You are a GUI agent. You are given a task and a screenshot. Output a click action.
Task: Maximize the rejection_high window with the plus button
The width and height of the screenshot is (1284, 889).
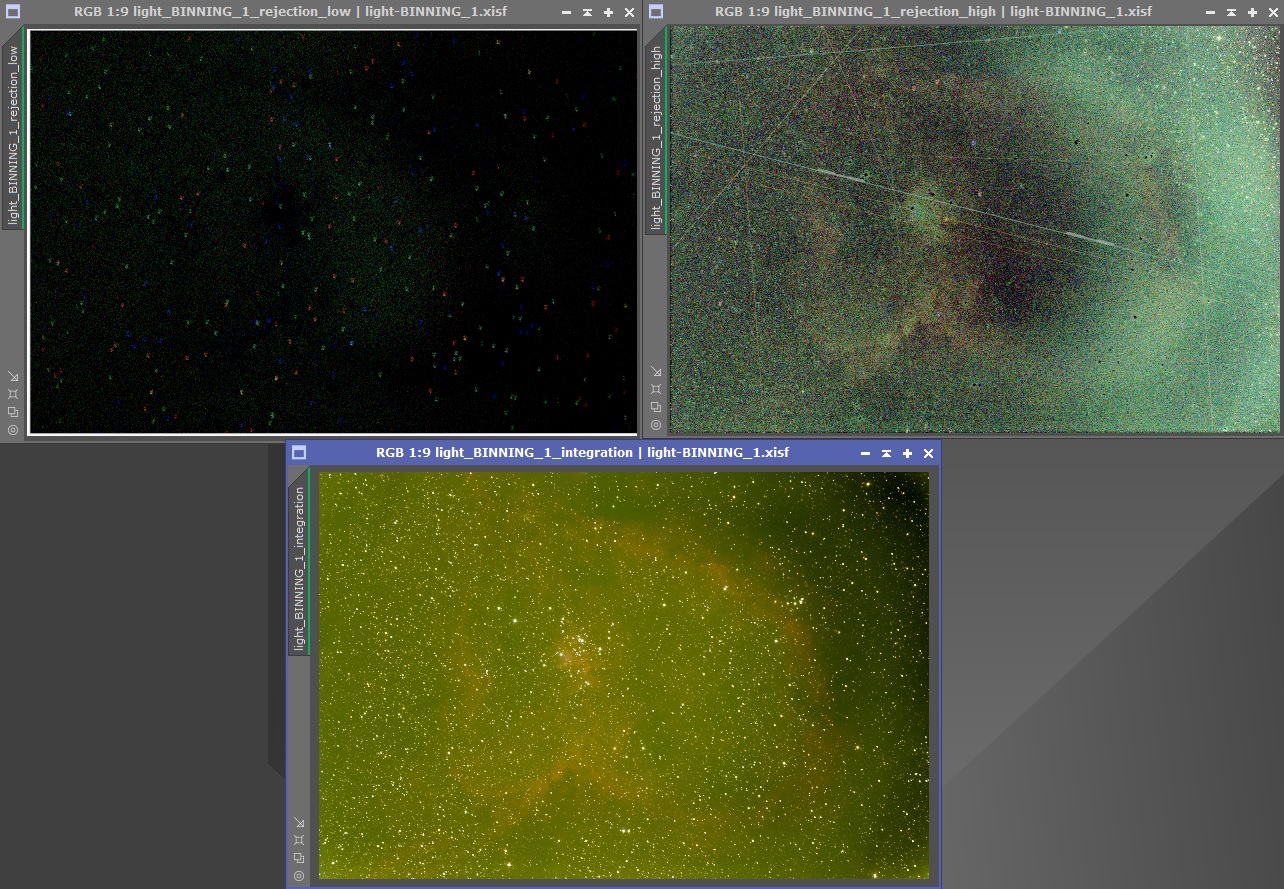pyautogui.click(x=1251, y=12)
